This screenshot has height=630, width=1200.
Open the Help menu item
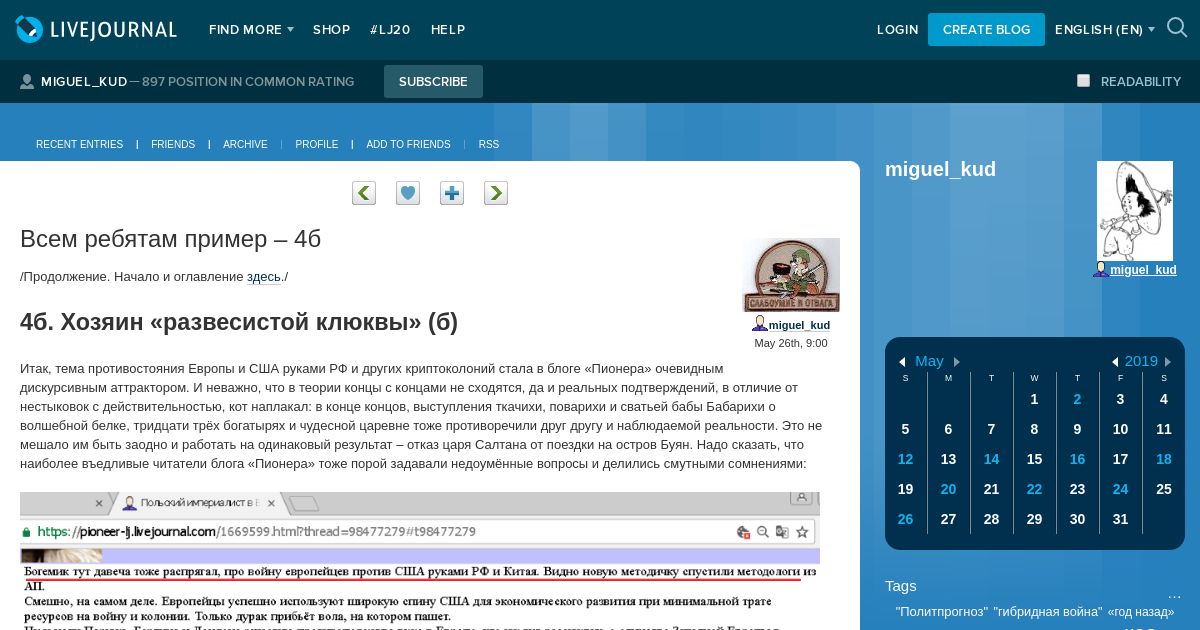tap(448, 30)
